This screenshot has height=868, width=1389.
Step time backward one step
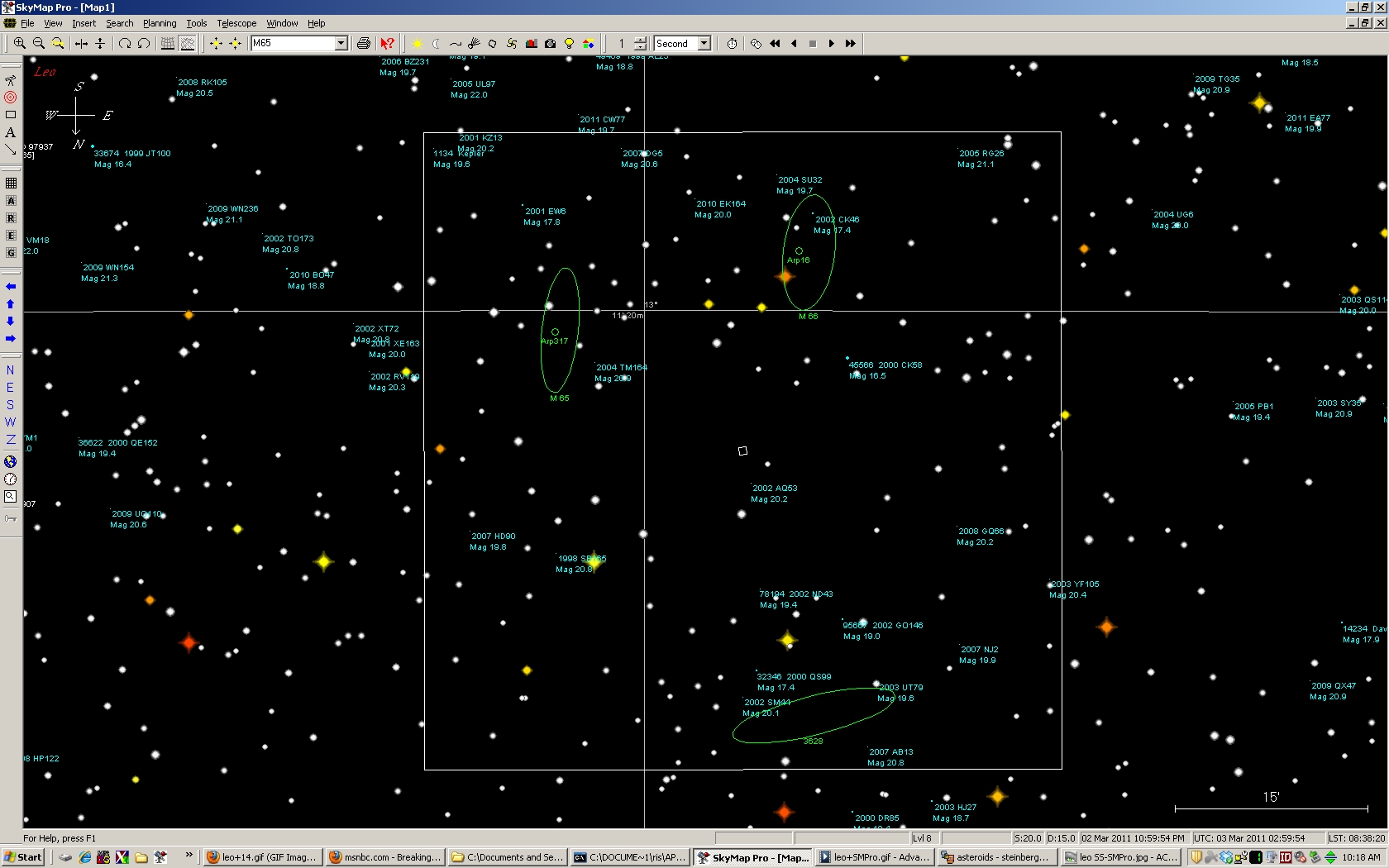coord(794,43)
